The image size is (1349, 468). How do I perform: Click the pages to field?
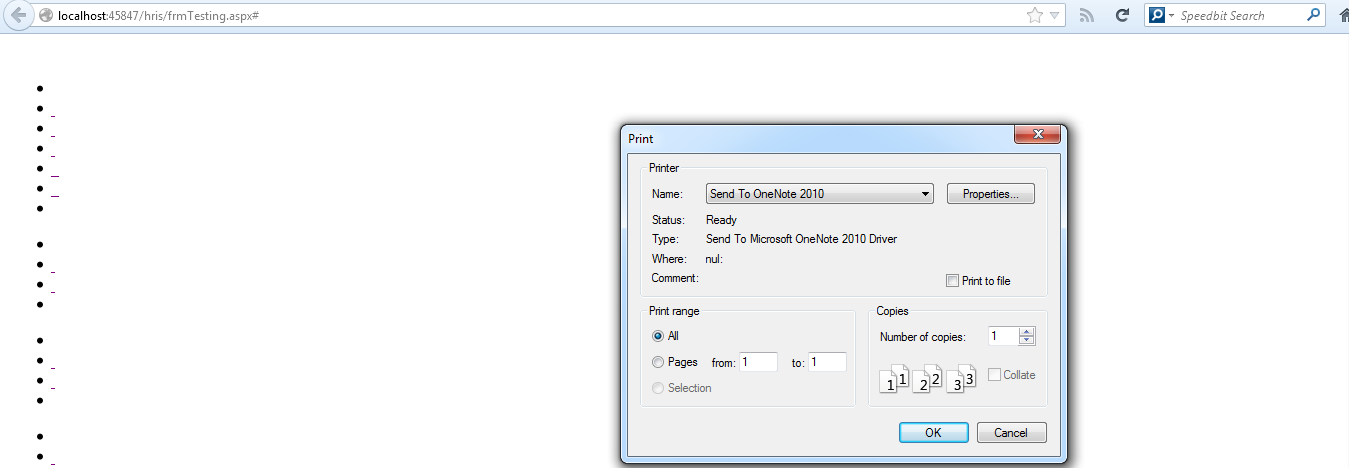click(827, 362)
